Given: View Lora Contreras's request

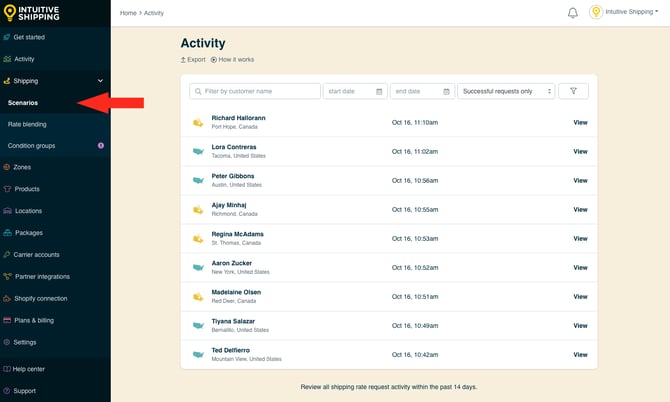Looking at the screenshot, I should [x=580, y=151].
